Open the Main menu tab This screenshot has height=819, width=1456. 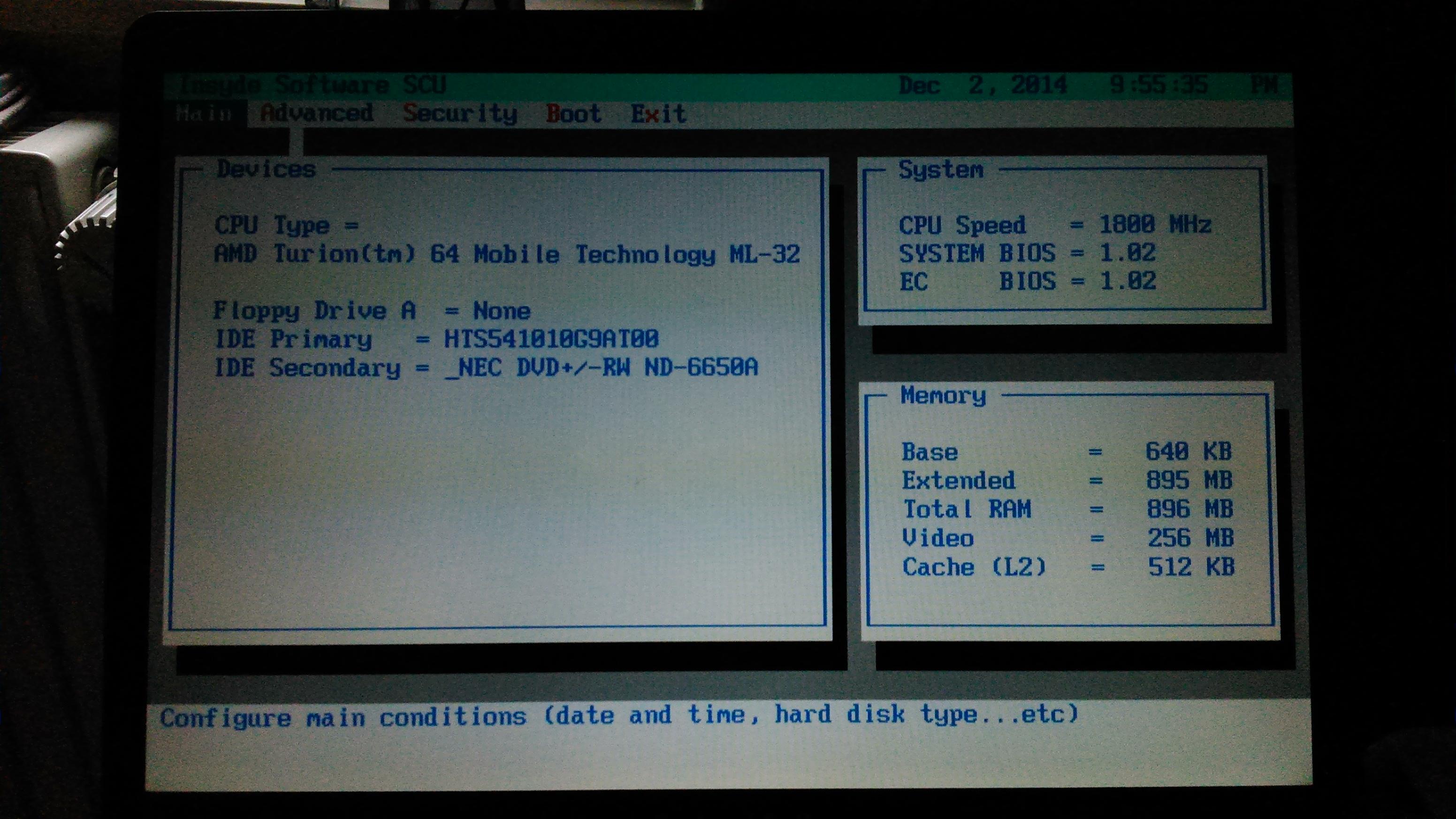tap(205, 114)
